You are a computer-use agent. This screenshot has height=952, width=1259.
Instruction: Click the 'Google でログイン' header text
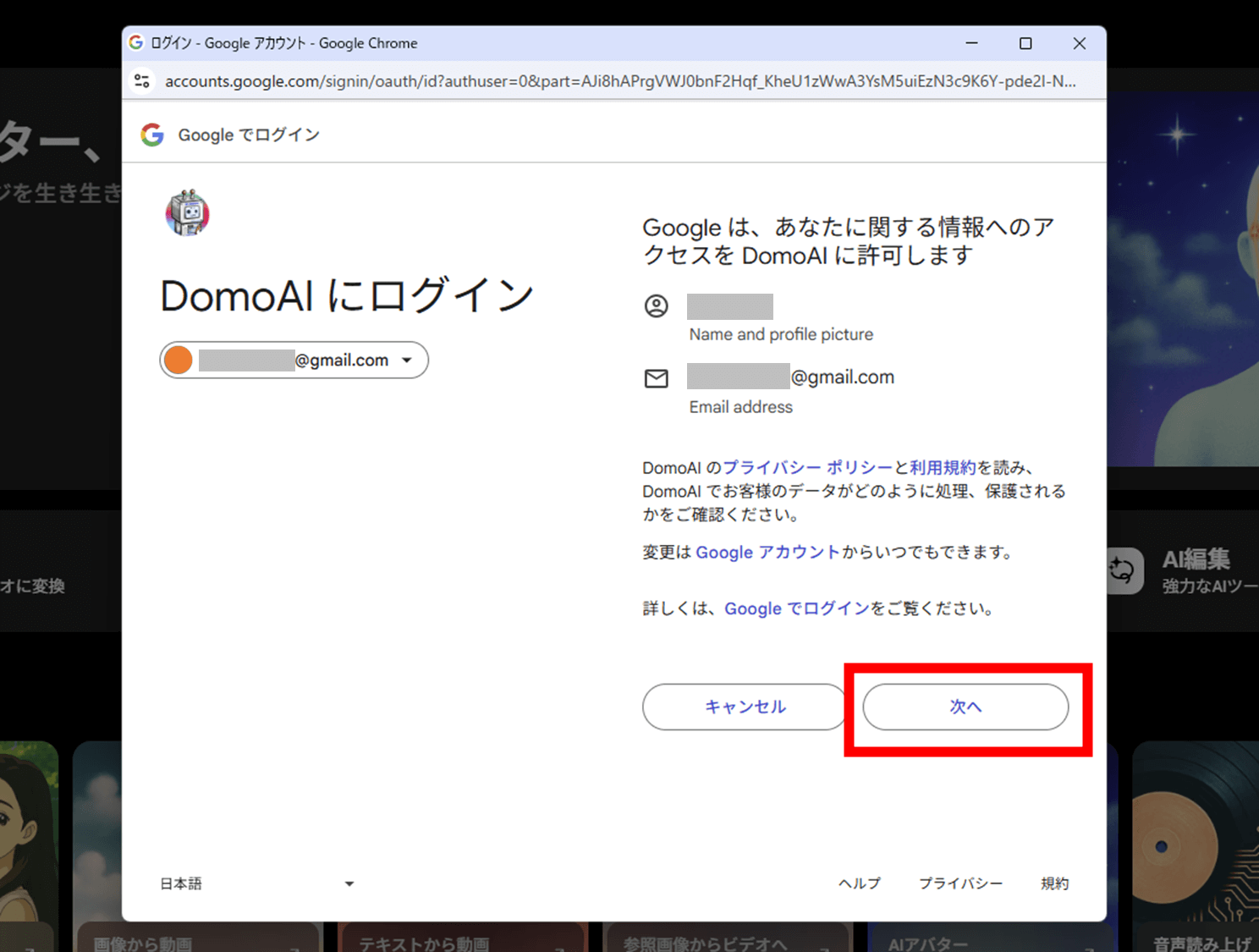pos(249,135)
